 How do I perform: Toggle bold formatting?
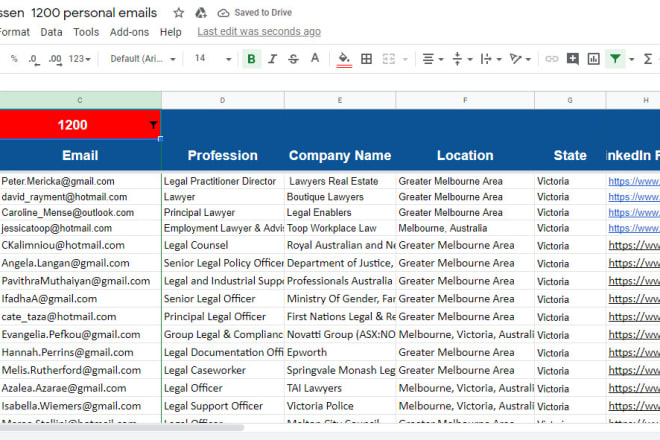click(x=251, y=59)
